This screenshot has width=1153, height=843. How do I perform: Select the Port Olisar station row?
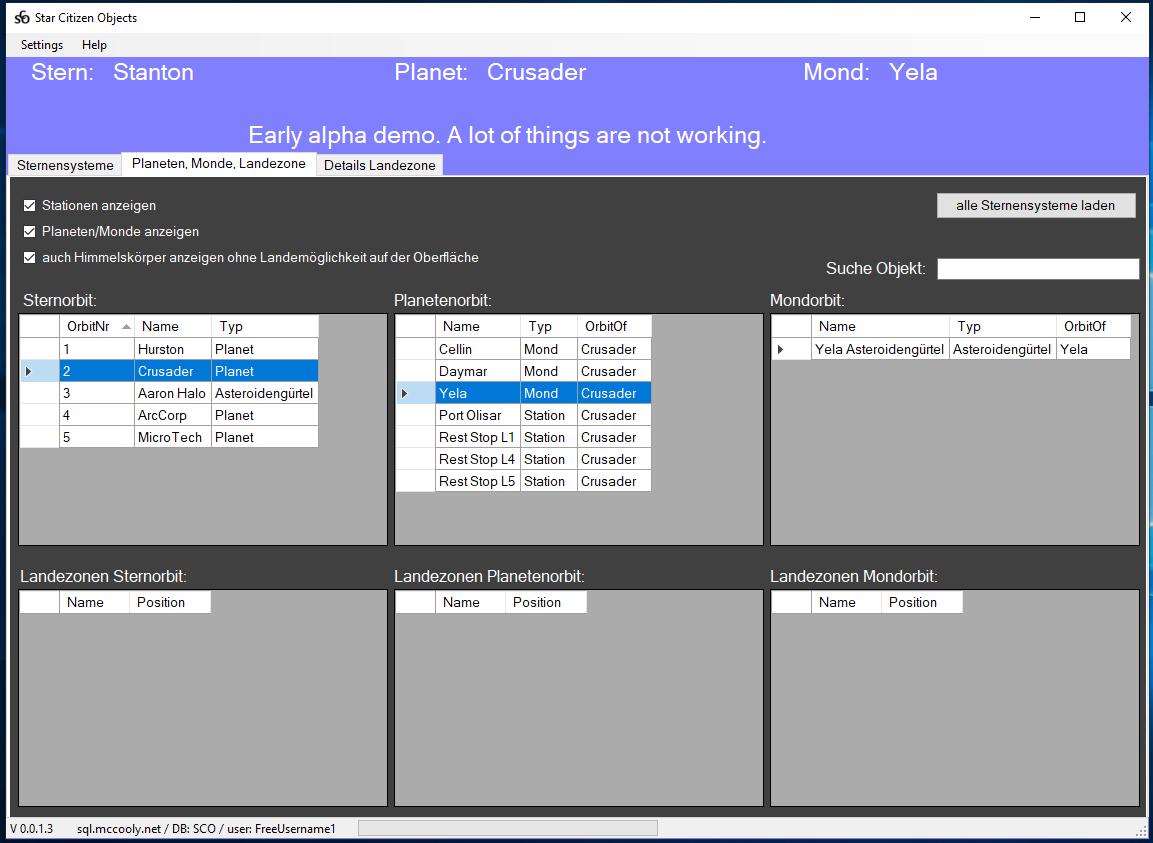pyautogui.click(x=524, y=415)
